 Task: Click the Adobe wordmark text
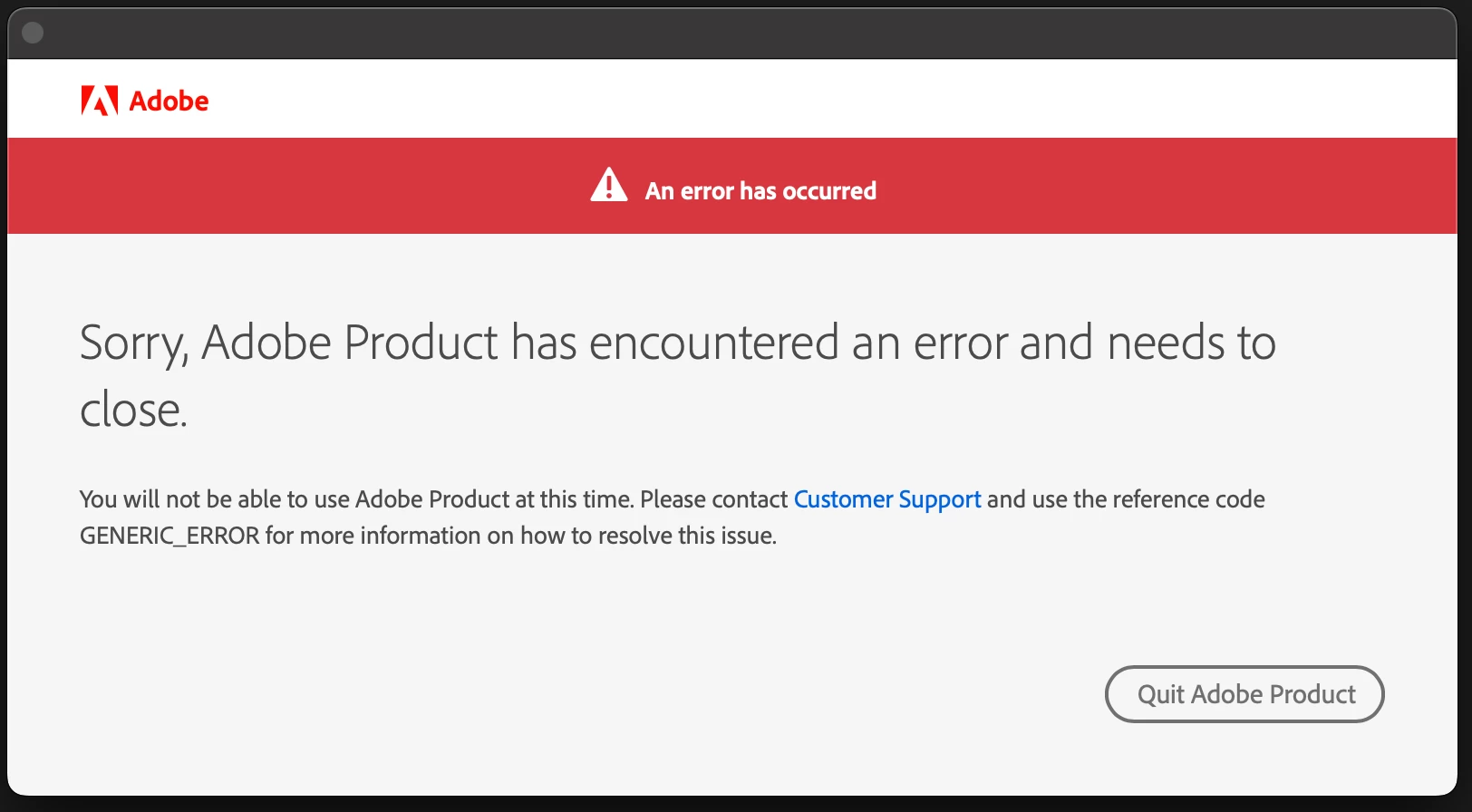[169, 101]
